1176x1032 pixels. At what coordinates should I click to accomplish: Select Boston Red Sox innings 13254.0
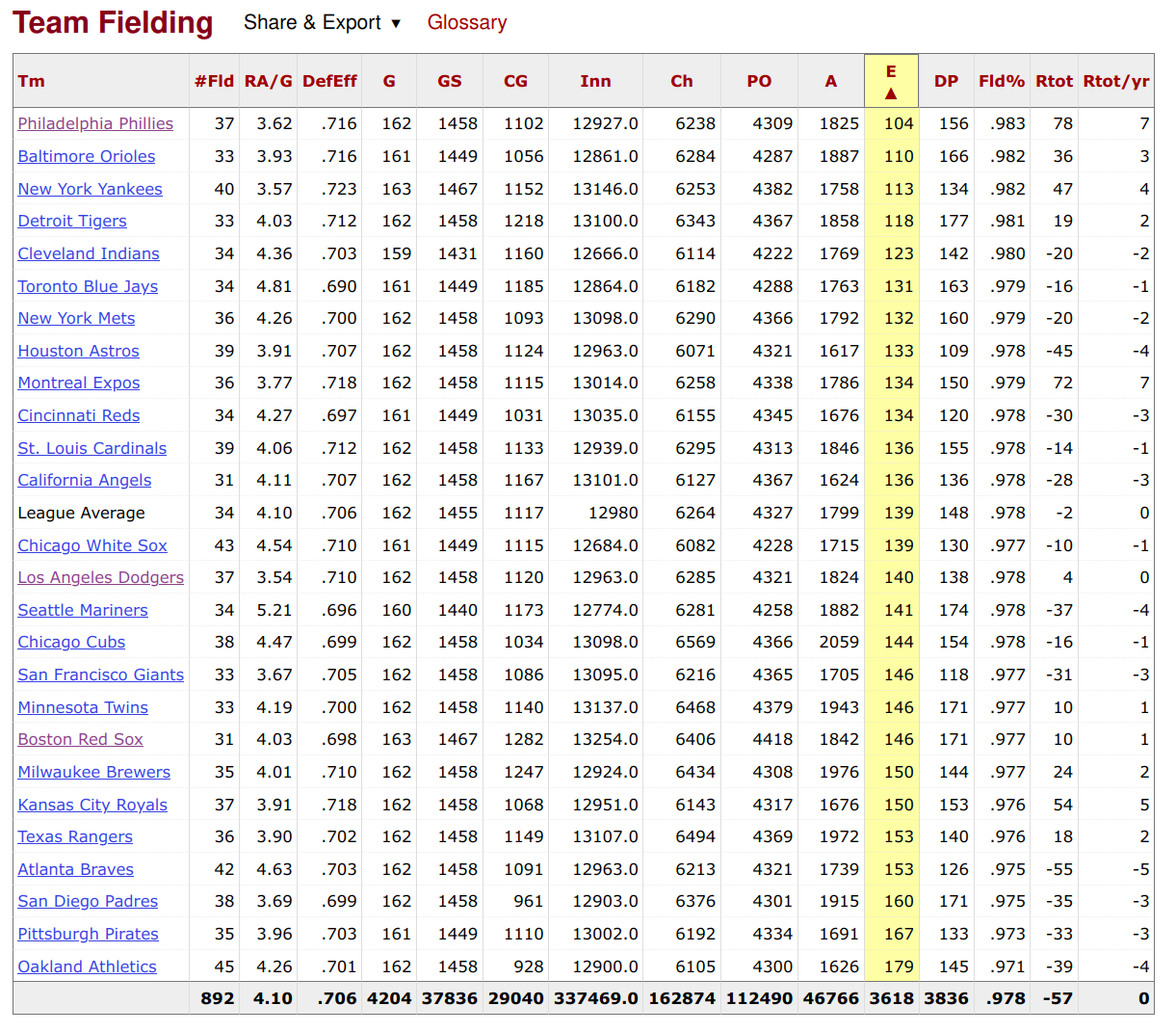(x=605, y=739)
